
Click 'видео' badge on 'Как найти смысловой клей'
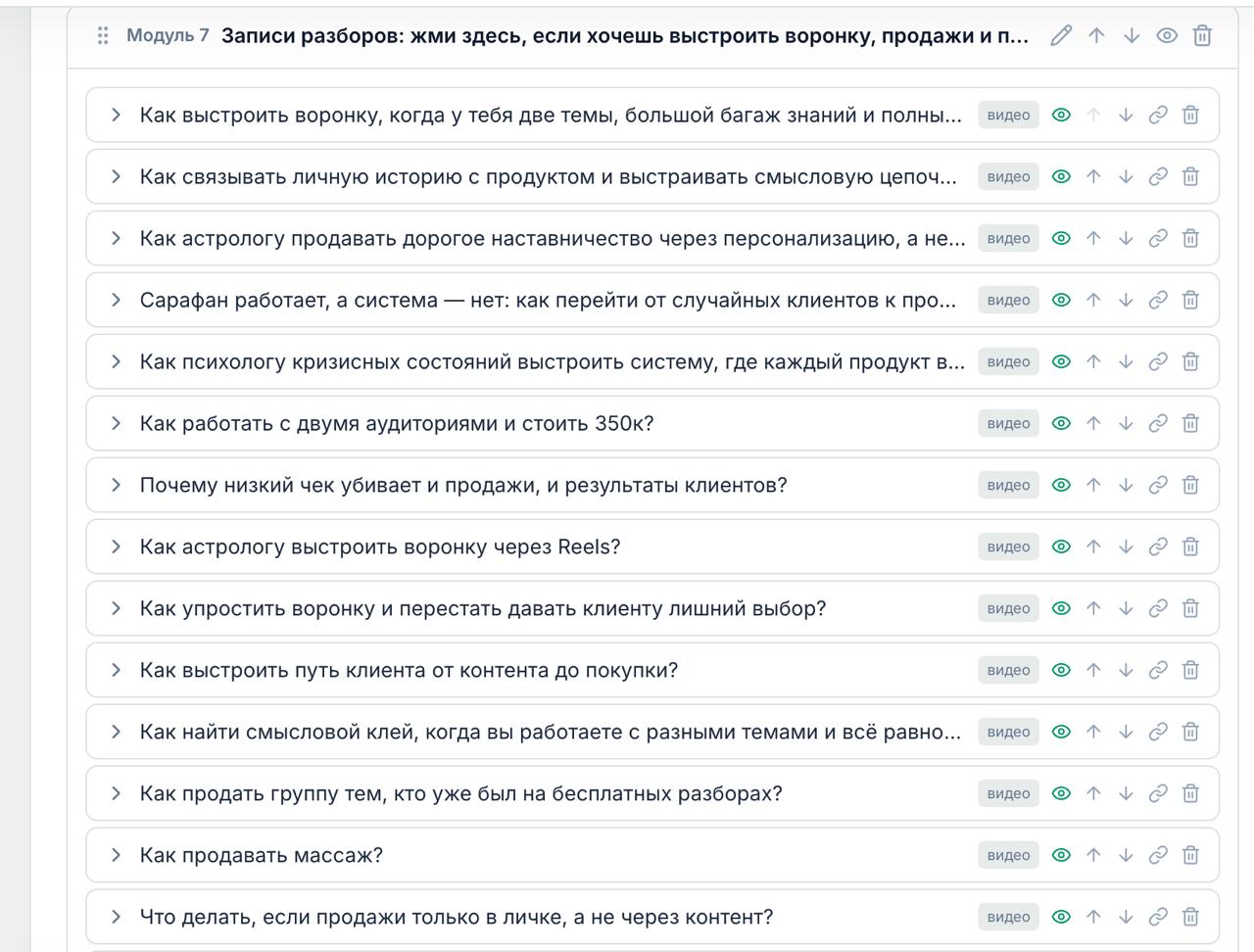pyautogui.click(x=1008, y=732)
